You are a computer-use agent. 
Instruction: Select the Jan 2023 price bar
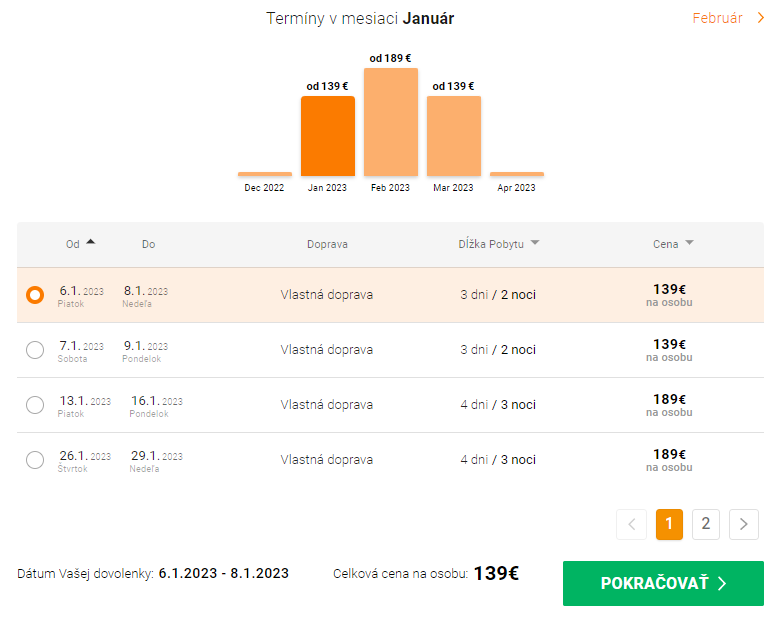[x=328, y=136]
